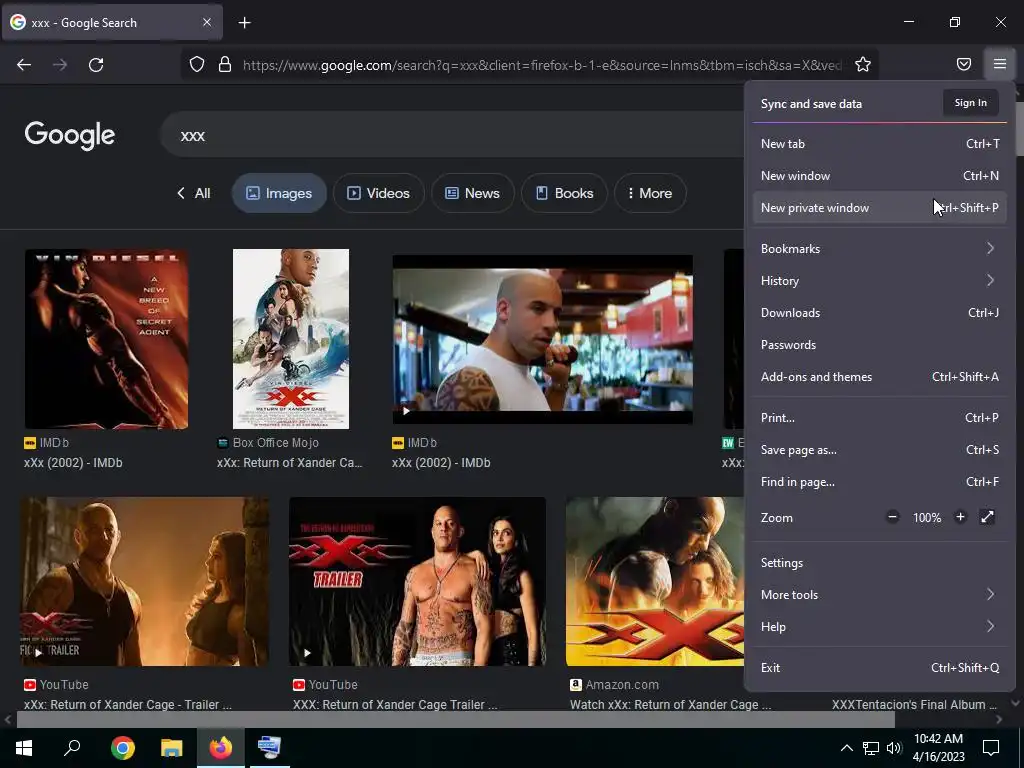The image size is (1024, 768).
Task: Choose Find in page...
Action: tap(880, 482)
